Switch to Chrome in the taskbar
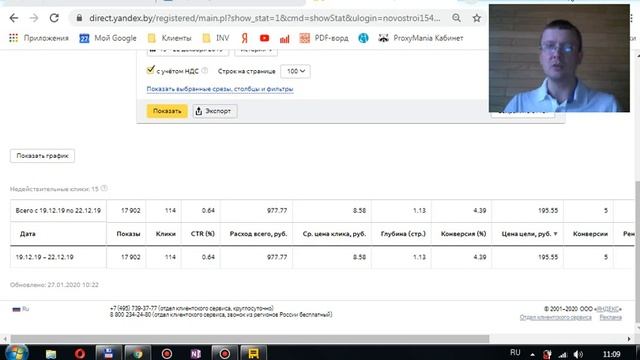Viewport: 640px width, 360px height. pyautogui.click(x=138, y=353)
